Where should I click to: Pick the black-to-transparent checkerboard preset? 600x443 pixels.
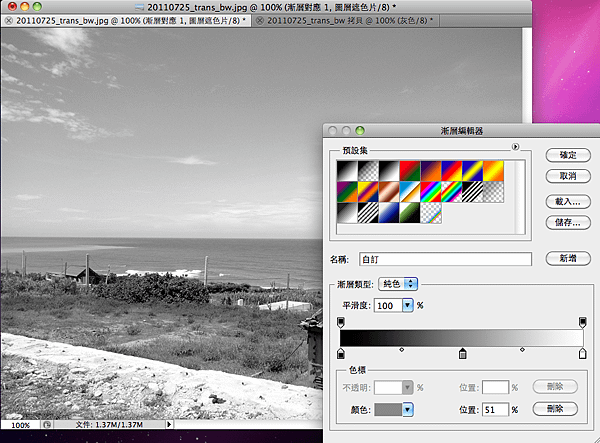click(x=368, y=171)
